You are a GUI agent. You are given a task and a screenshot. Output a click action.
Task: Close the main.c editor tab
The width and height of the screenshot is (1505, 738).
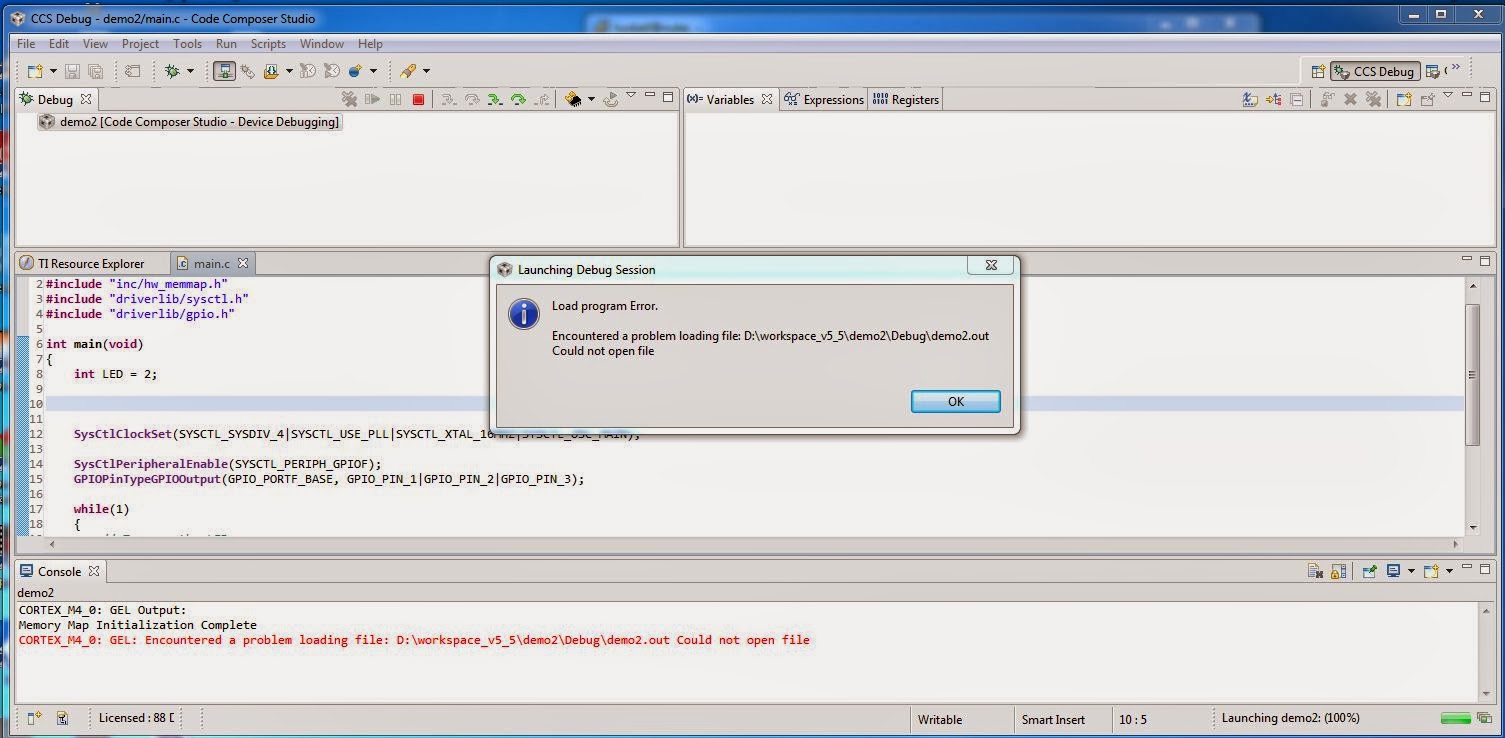242,263
